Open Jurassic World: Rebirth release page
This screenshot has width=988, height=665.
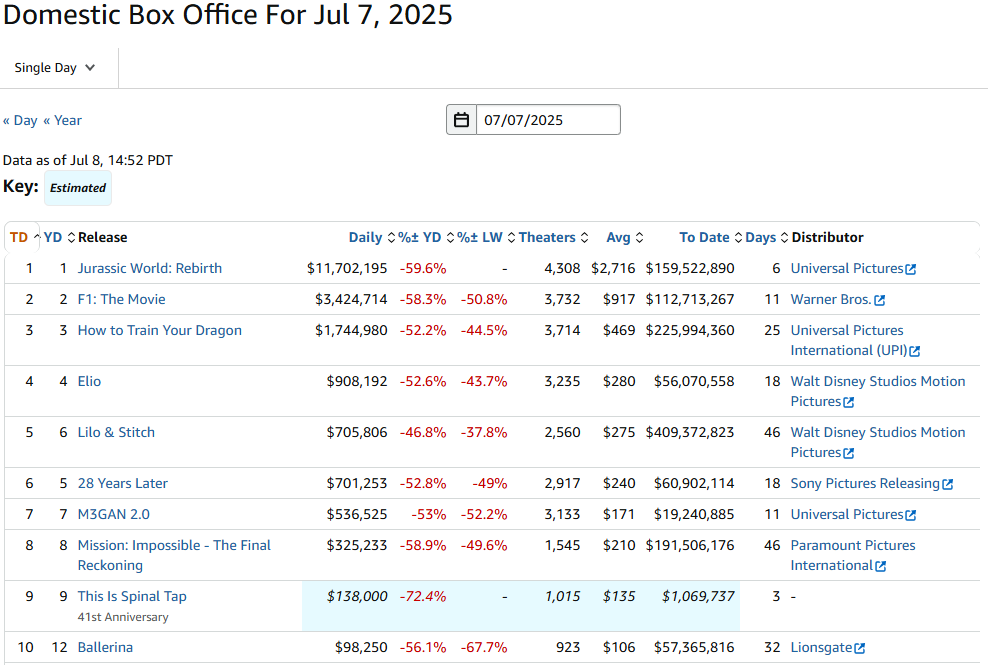point(150,269)
